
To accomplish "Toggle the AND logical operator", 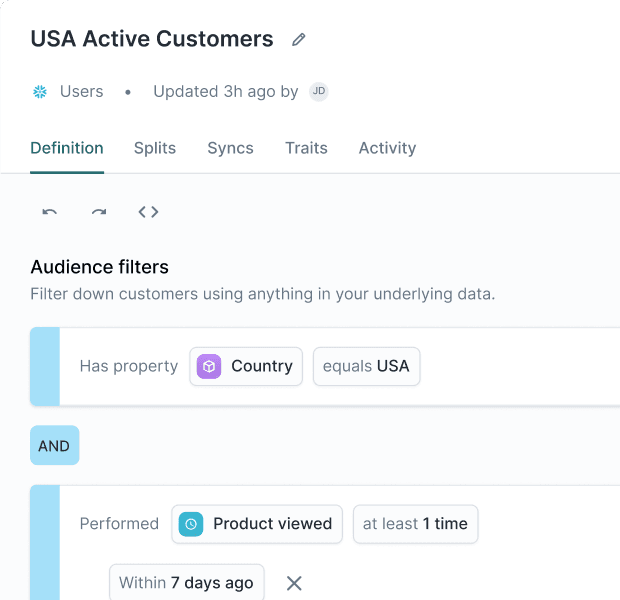I will [x=54, y=446].
